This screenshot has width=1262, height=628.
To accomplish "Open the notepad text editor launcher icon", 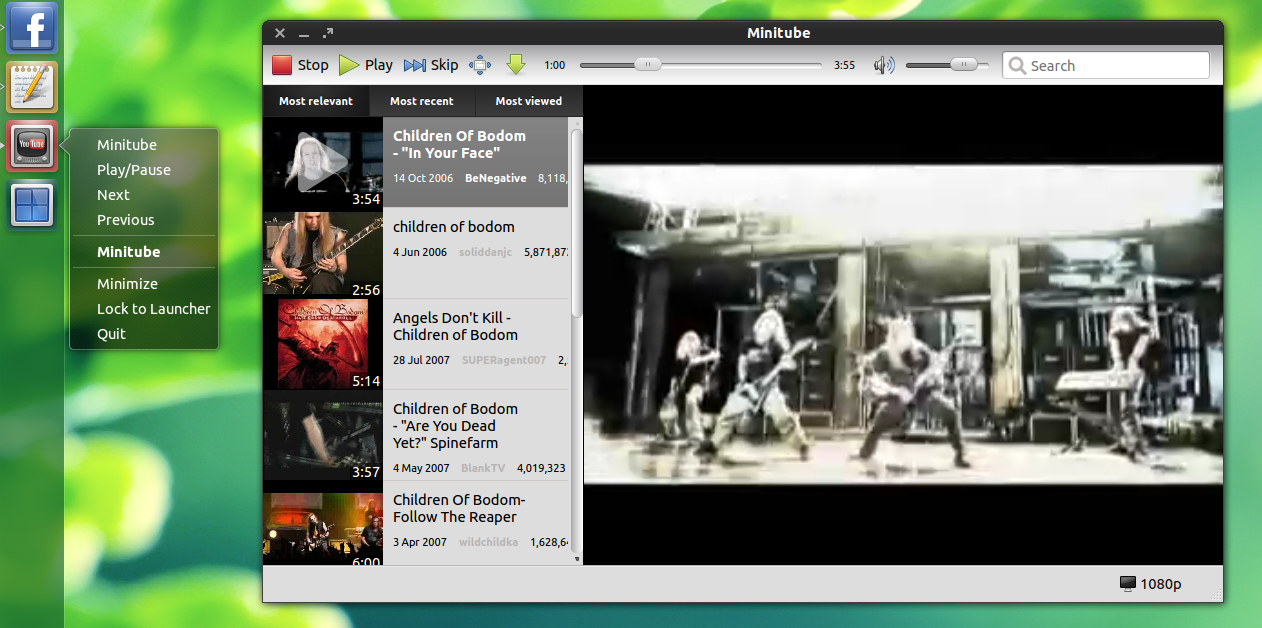I will coord(33,86).
